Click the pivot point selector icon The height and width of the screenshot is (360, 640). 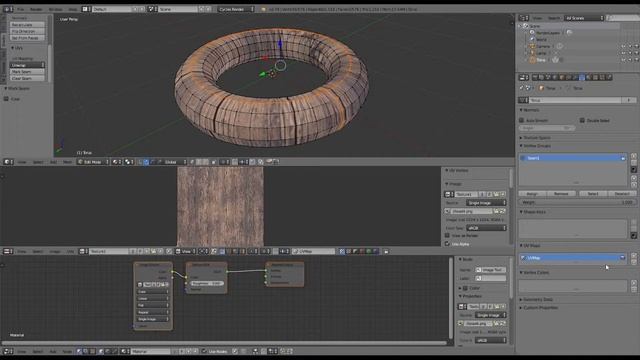pos(129,162)
